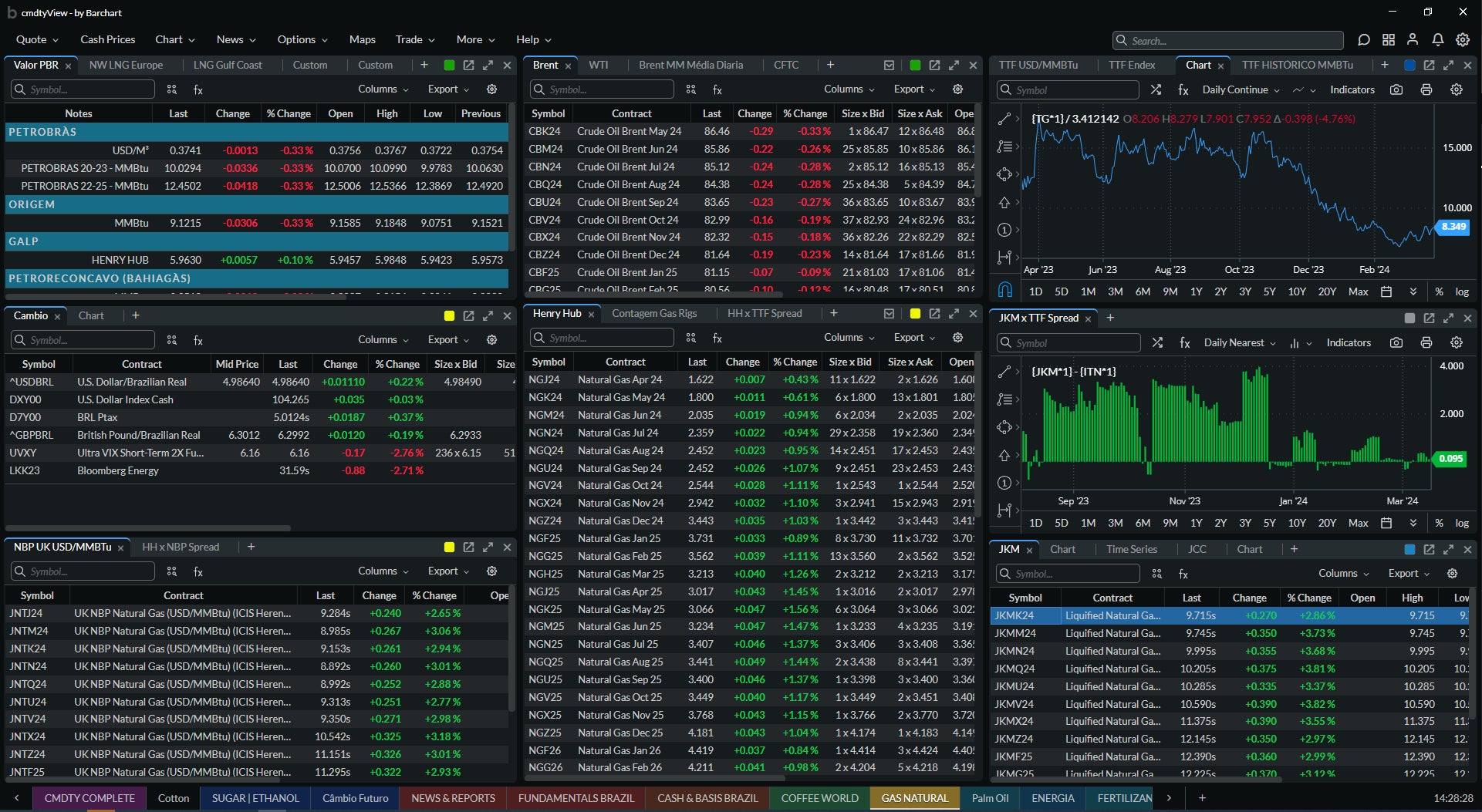Open the settings gear of the Brent panel
Viewport: 1482px width, 812px height.
(x=957, y=89)
